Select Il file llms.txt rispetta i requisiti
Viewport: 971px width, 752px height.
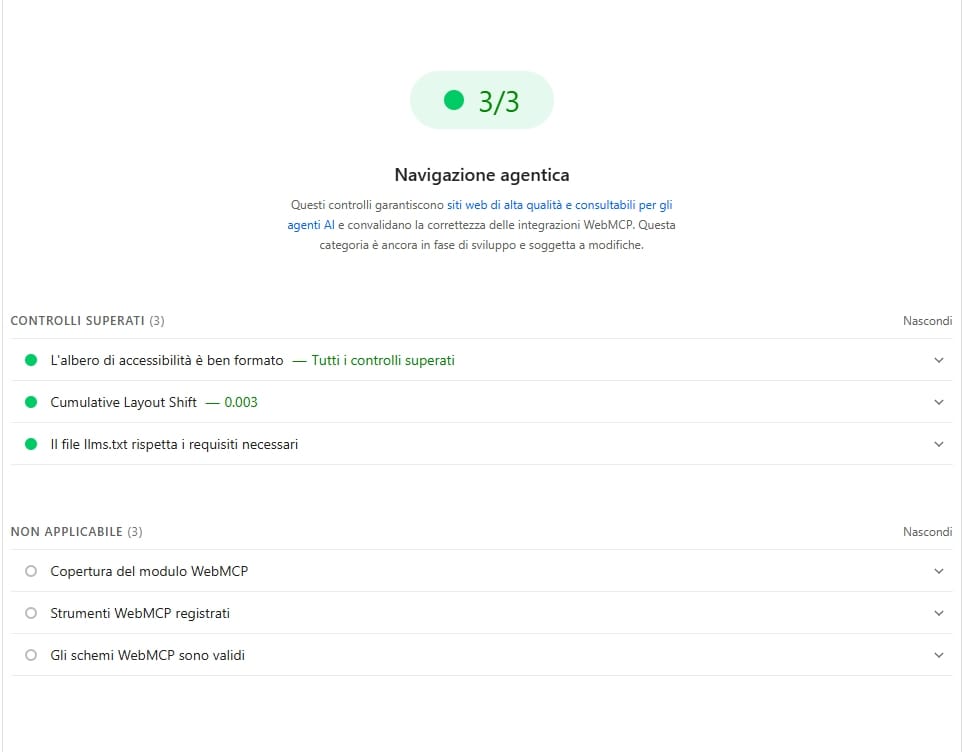point(174,445)
